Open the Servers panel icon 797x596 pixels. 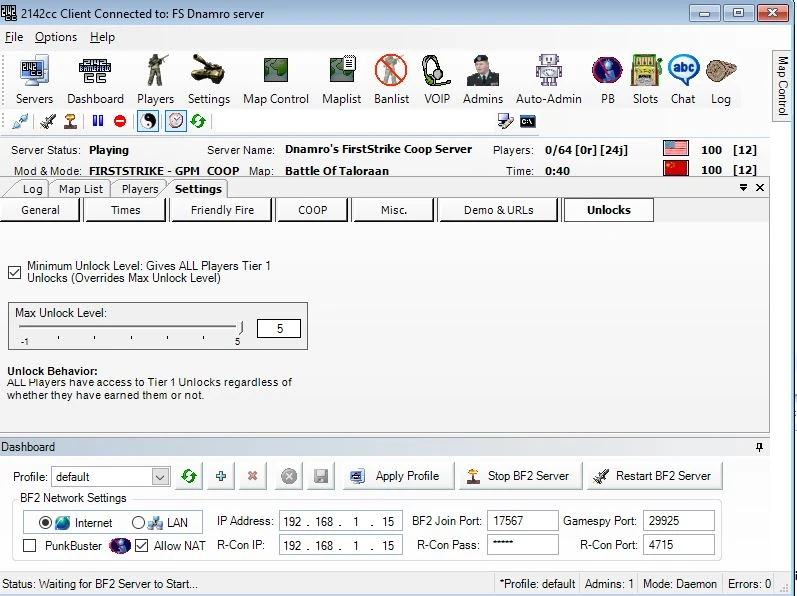pos(34,80)
